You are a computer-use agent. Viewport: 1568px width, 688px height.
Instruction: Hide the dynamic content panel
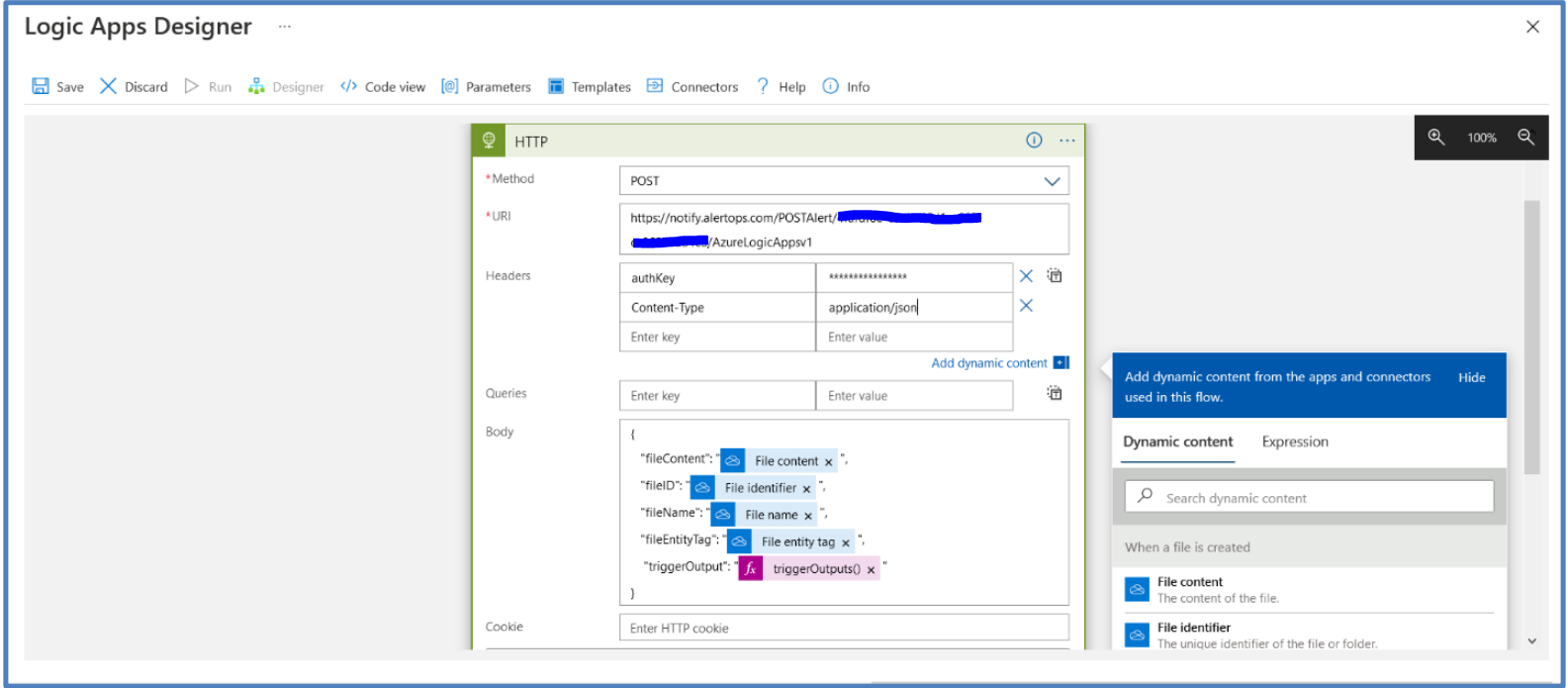(1471, 378)
